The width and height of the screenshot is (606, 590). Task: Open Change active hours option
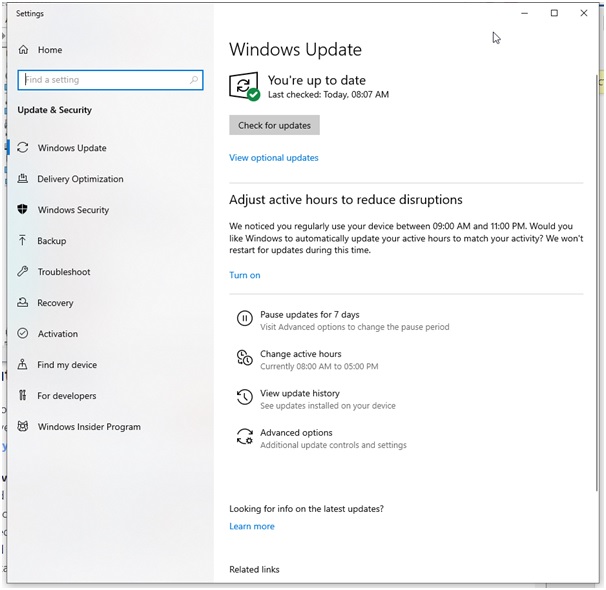[307, 360]
